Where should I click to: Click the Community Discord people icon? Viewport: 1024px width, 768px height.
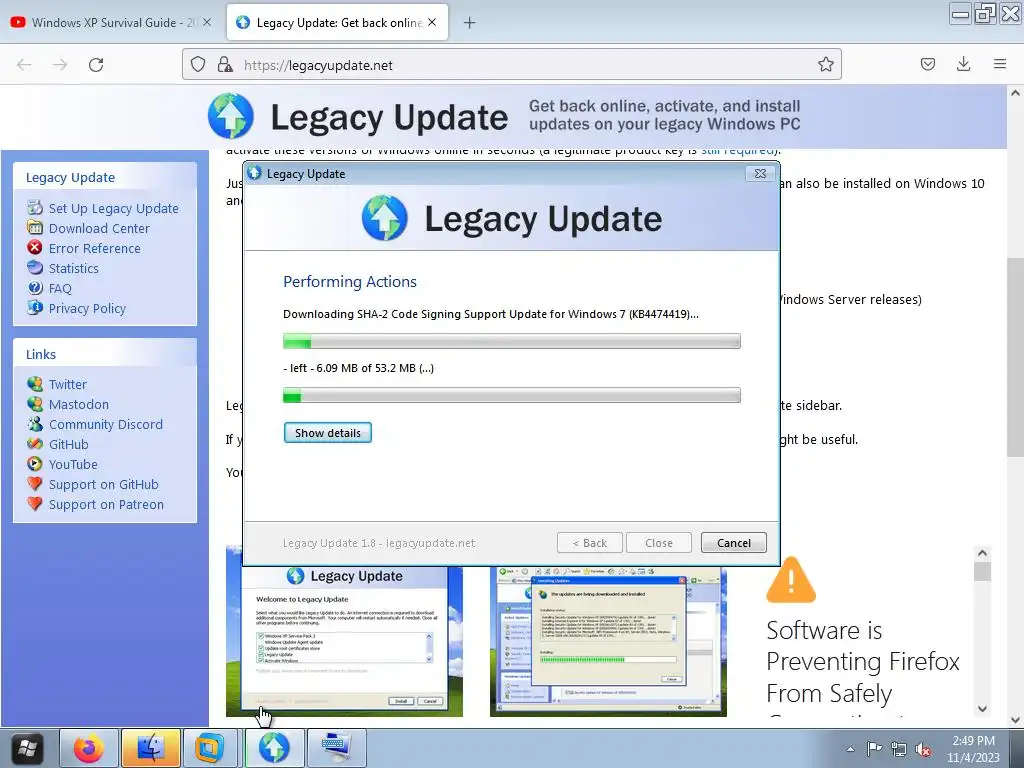(35, 424)
